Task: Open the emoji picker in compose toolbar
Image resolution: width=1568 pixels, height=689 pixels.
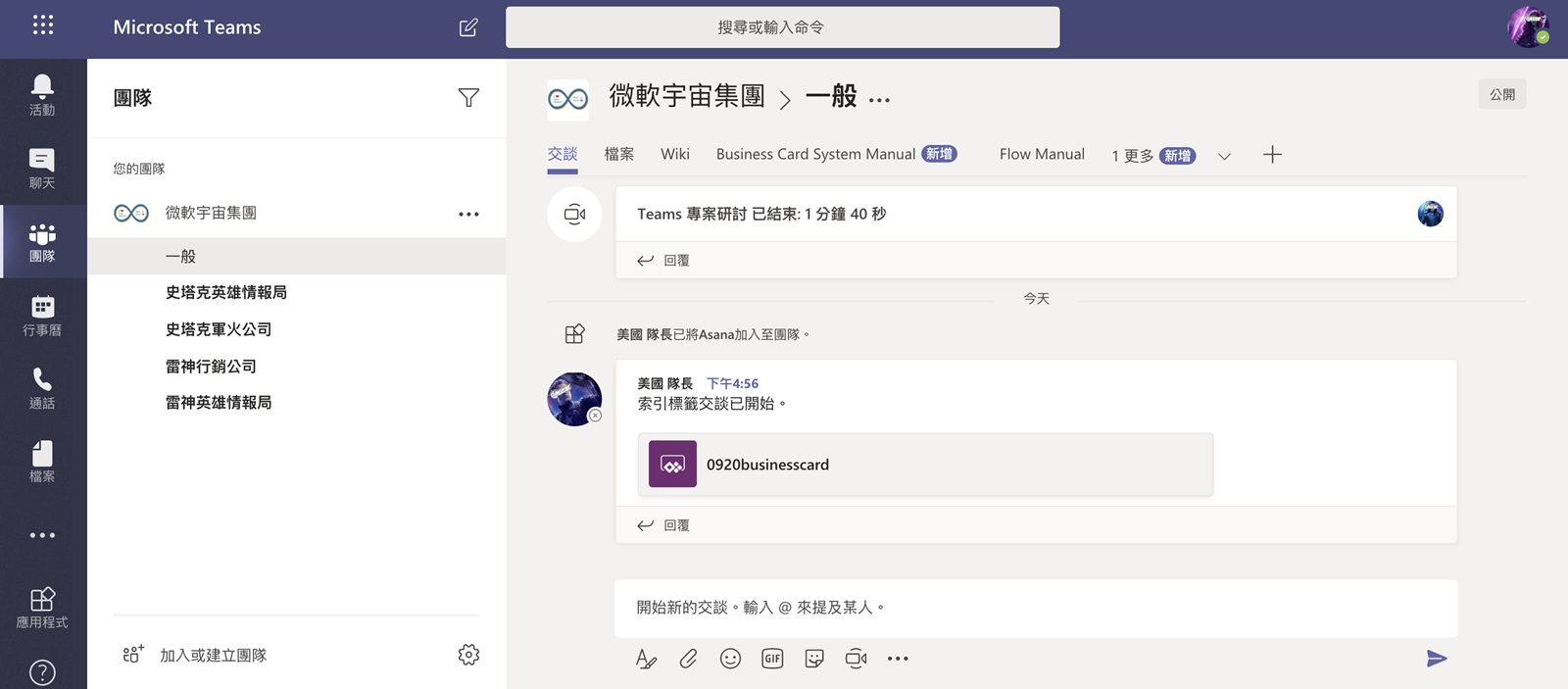Action: click(730, 659)
